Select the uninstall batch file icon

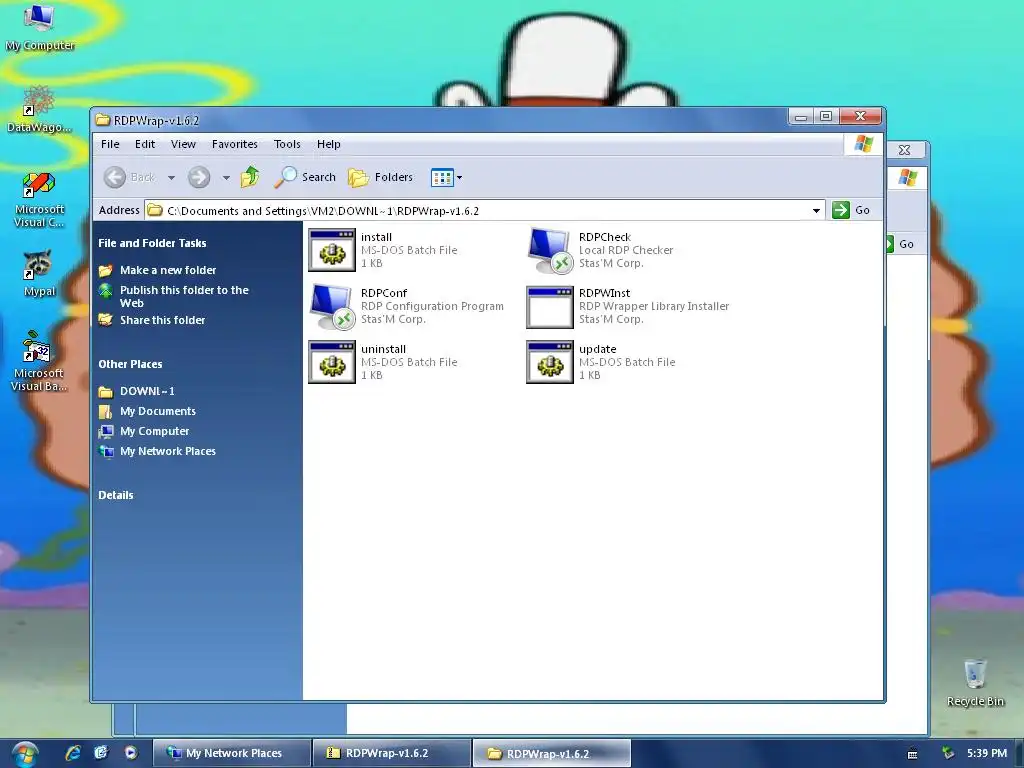(332, 362)
